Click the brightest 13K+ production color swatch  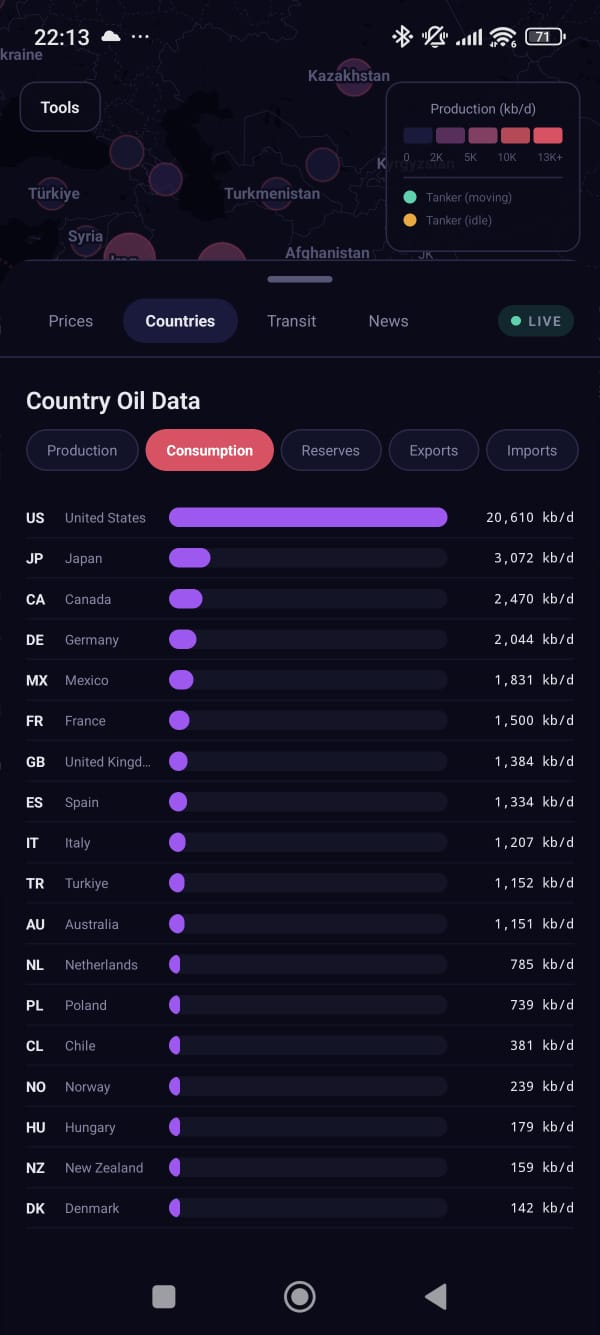548,135
